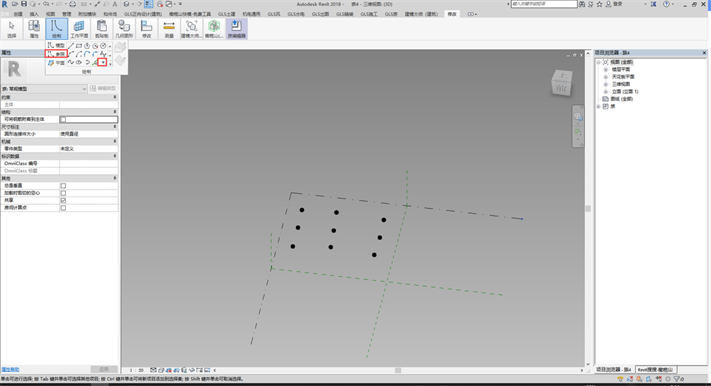Click the 编辑类型 button
The width and height of the screenshot is (711, 386).
pyautogui.click(x=103, y=88)
